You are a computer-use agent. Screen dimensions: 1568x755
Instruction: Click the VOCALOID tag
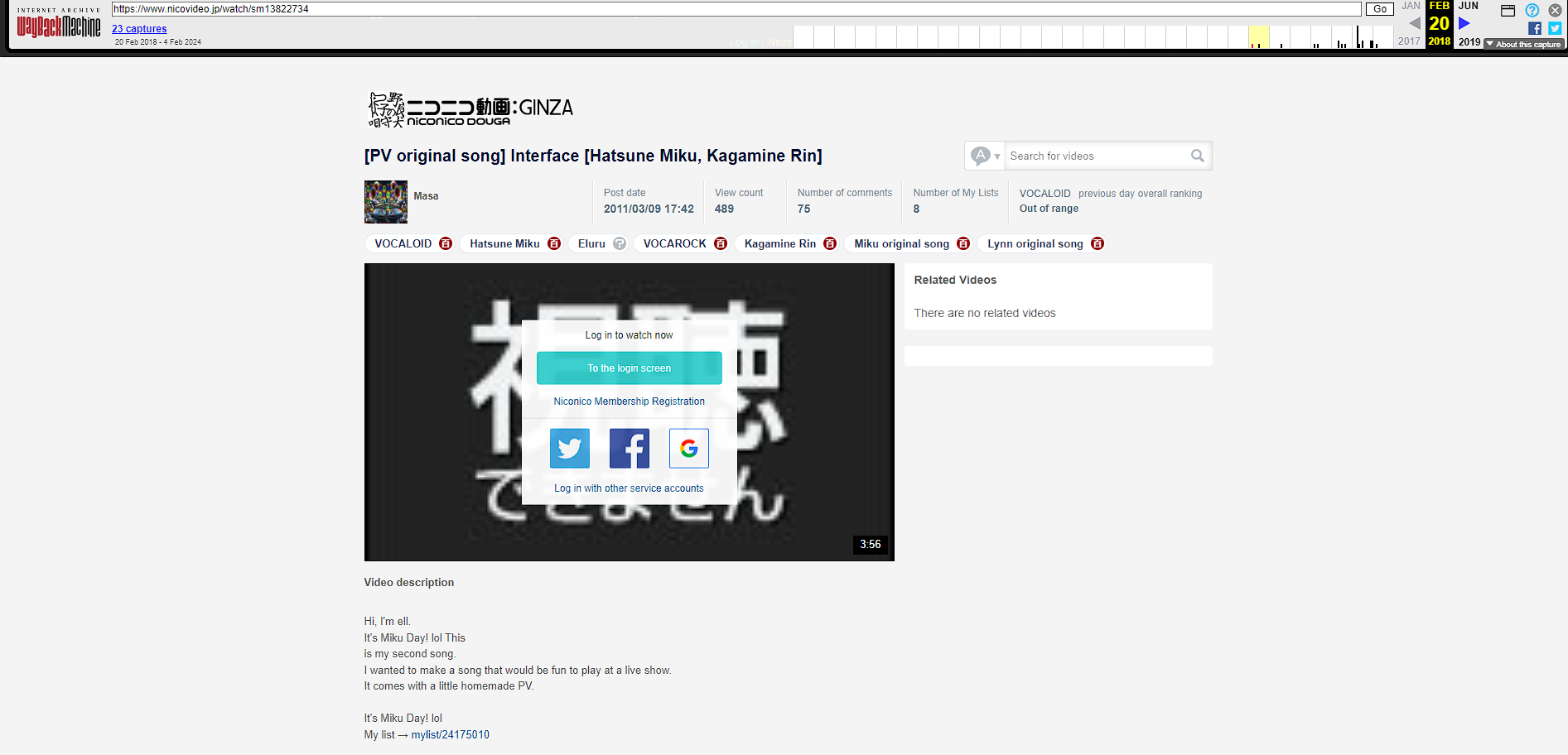pyautogui.click(x=403, y=243)
